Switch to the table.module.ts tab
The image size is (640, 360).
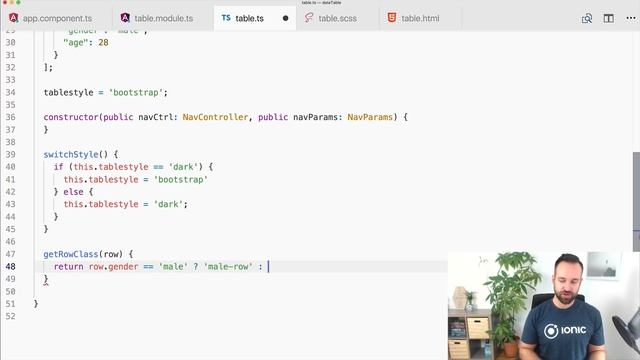(163, 18)
